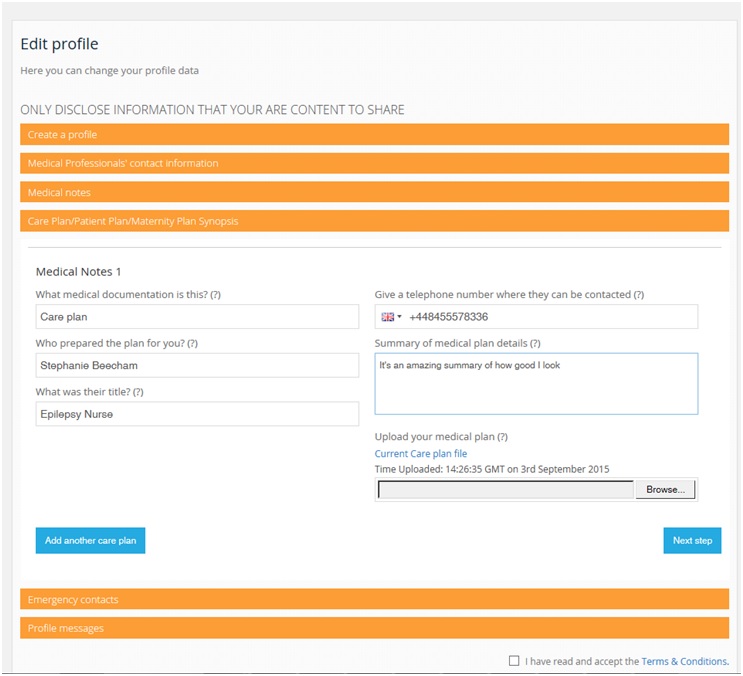Viewport: 743px width, 676px height.
Task: Click help icon beside summary of plan details
Action: 535,343
